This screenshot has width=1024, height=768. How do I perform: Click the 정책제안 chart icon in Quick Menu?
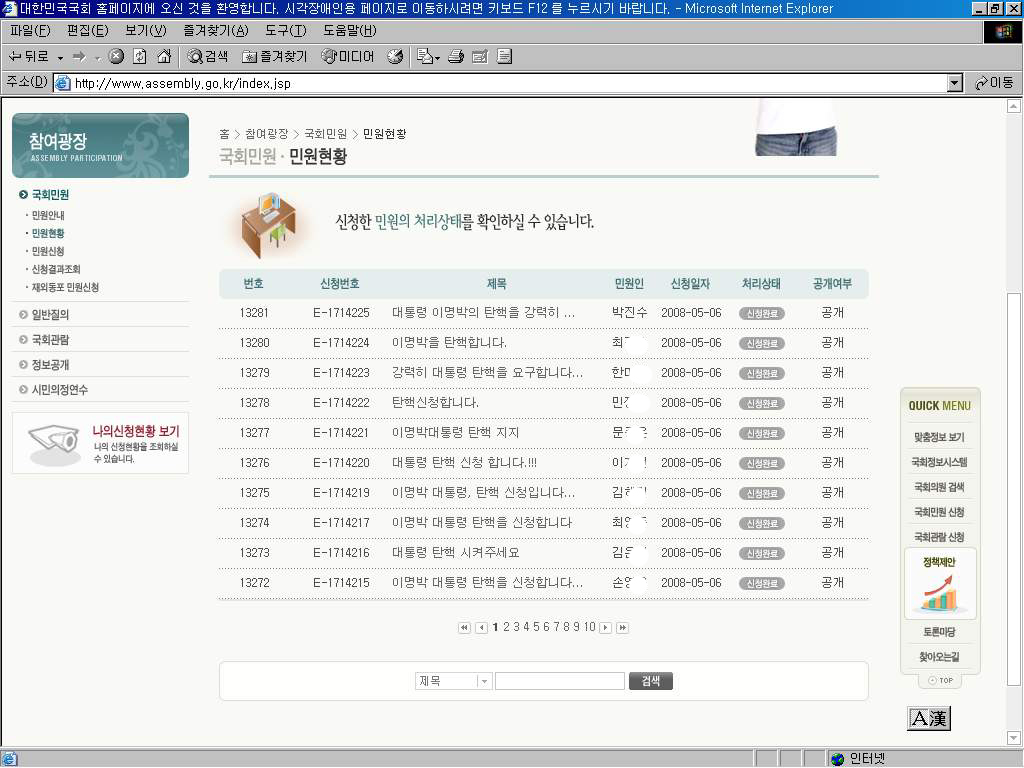pos(939,596)
